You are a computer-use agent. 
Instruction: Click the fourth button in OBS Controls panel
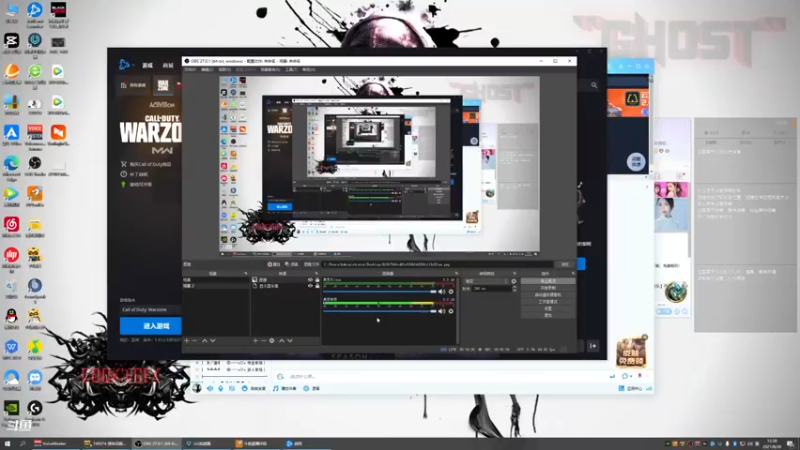coord(548,302)
